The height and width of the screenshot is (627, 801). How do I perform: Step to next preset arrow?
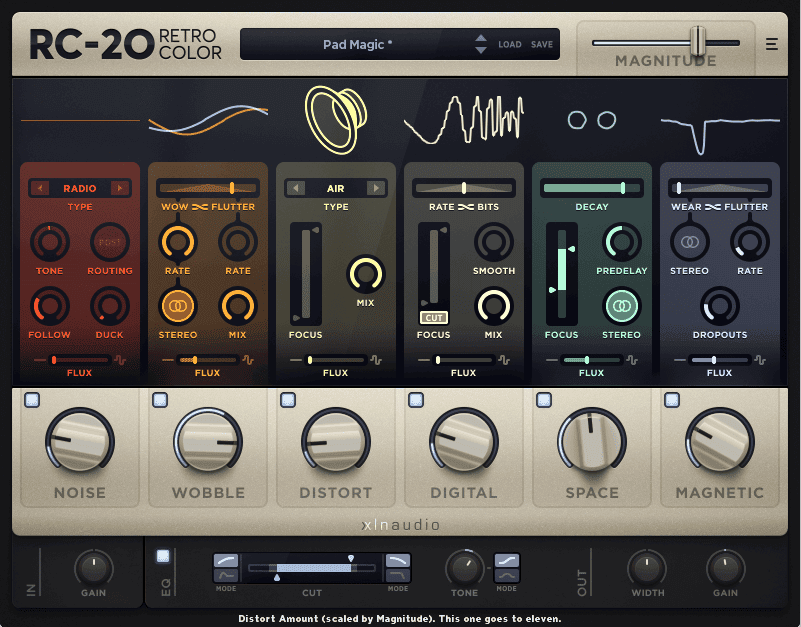point(481,50)
